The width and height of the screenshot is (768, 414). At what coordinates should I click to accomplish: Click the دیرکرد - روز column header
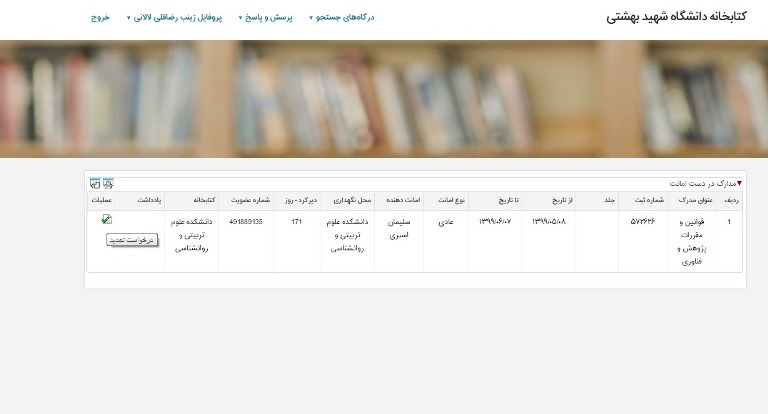(x=297, y=199)
